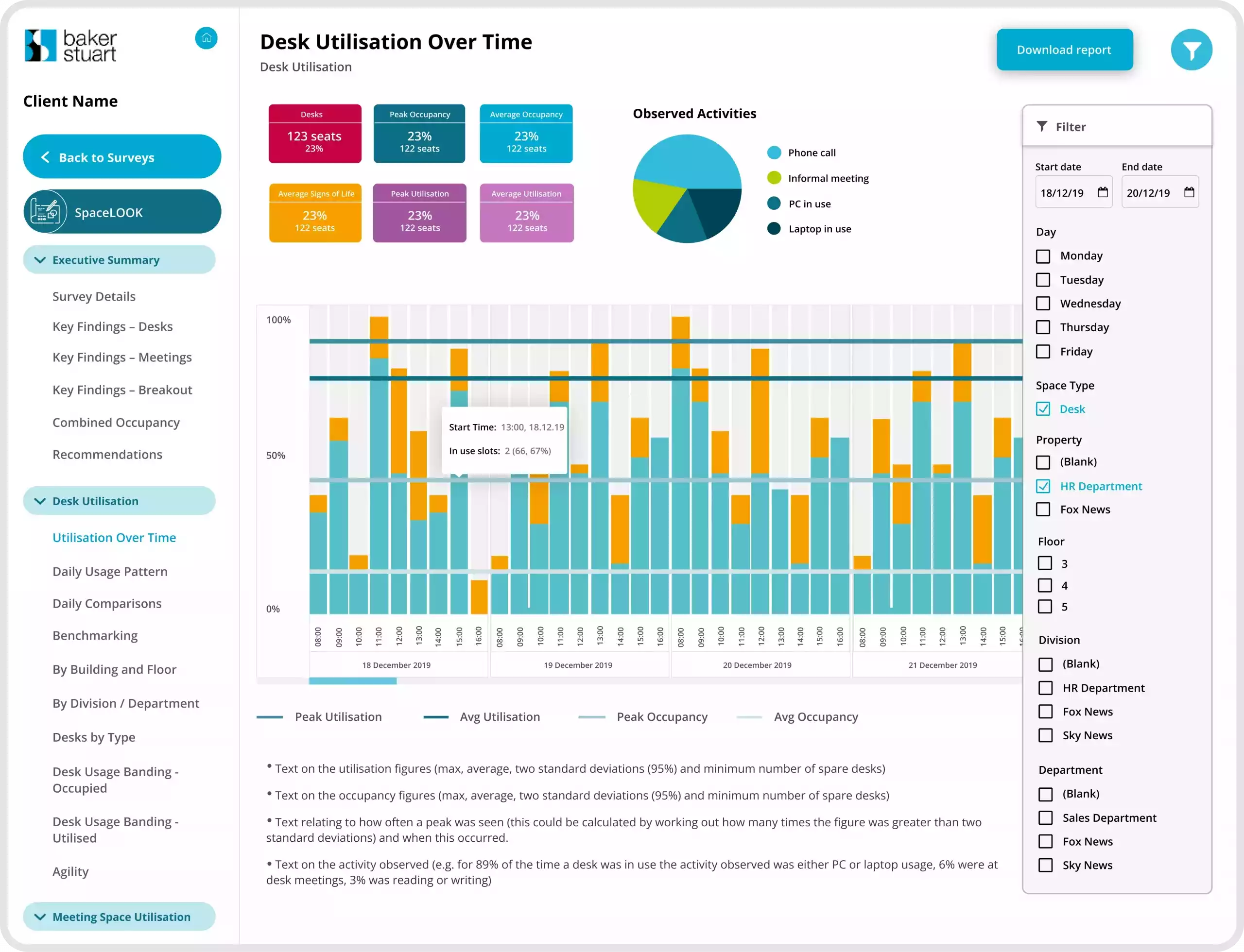
Task: Click the Download report button
Action: [1064, 49]
